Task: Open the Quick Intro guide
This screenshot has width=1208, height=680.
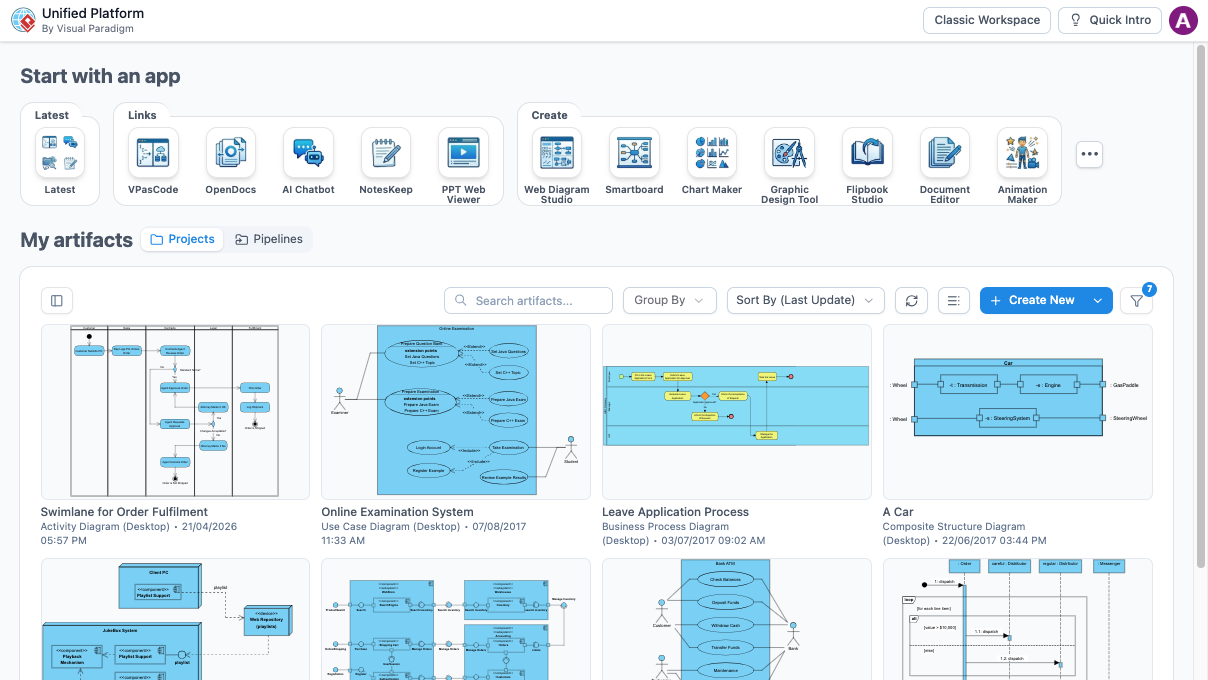Action: (x=1110, y=20)
